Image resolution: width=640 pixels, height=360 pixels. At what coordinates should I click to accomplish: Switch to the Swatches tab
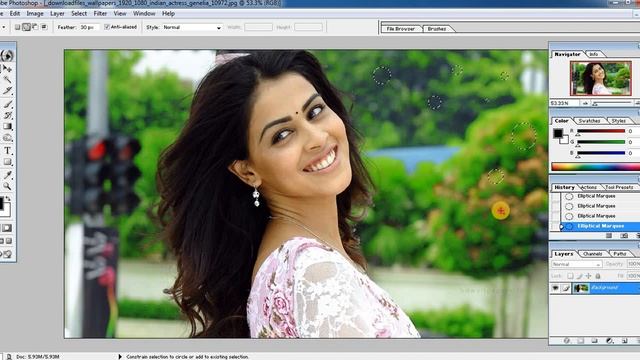click(589, 121)
